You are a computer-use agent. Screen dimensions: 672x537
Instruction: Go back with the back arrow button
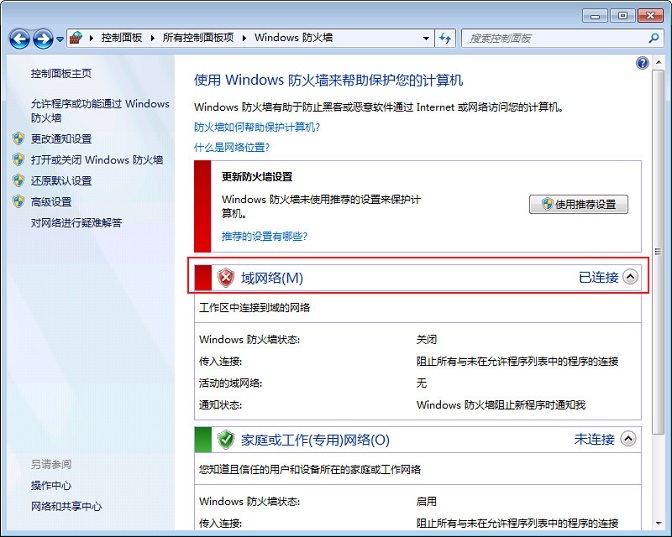[20, 39]
